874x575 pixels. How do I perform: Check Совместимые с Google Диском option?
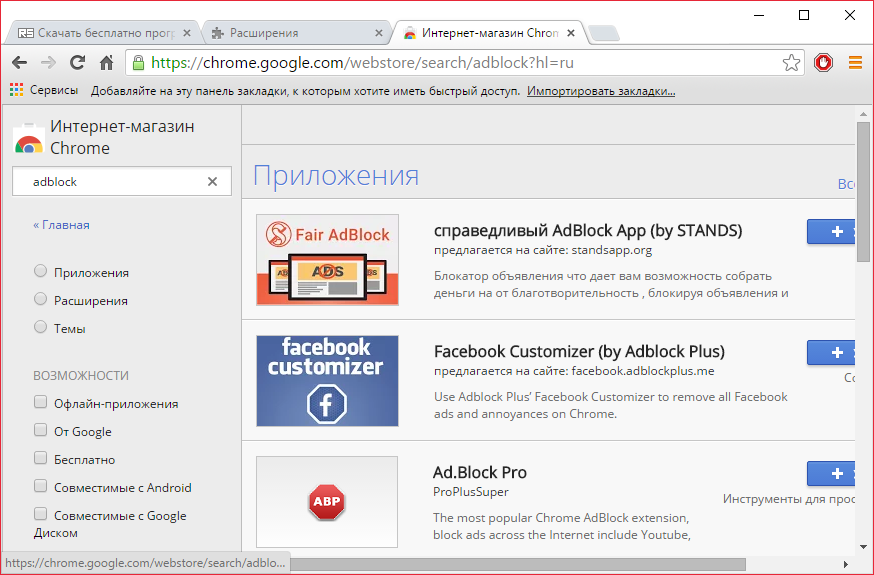click(x=40, y=513)
